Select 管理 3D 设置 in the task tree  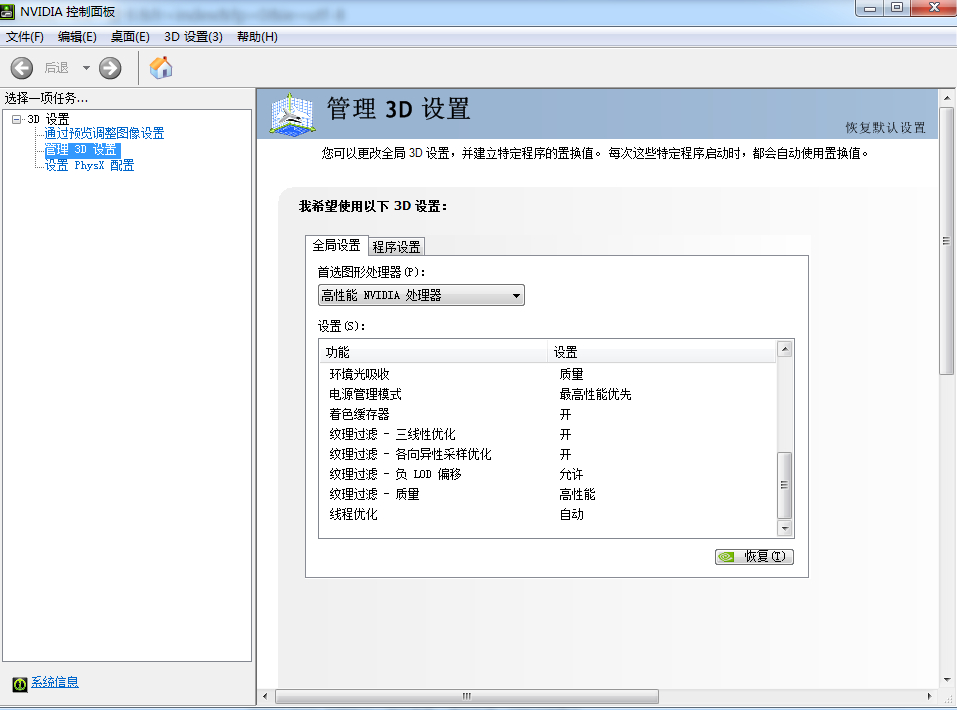pos(82,150)
